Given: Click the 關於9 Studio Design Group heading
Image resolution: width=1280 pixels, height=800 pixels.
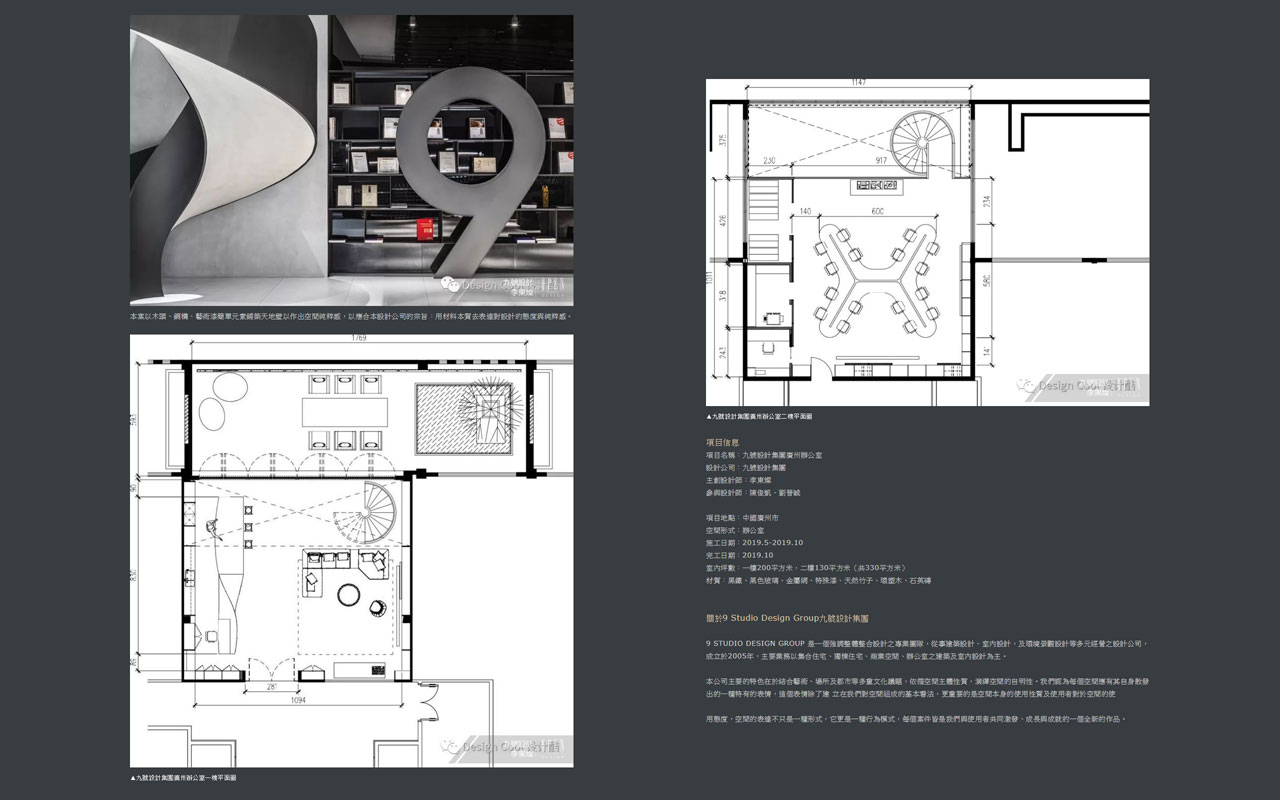Looking at the screenshot, I should coord(787,620).
